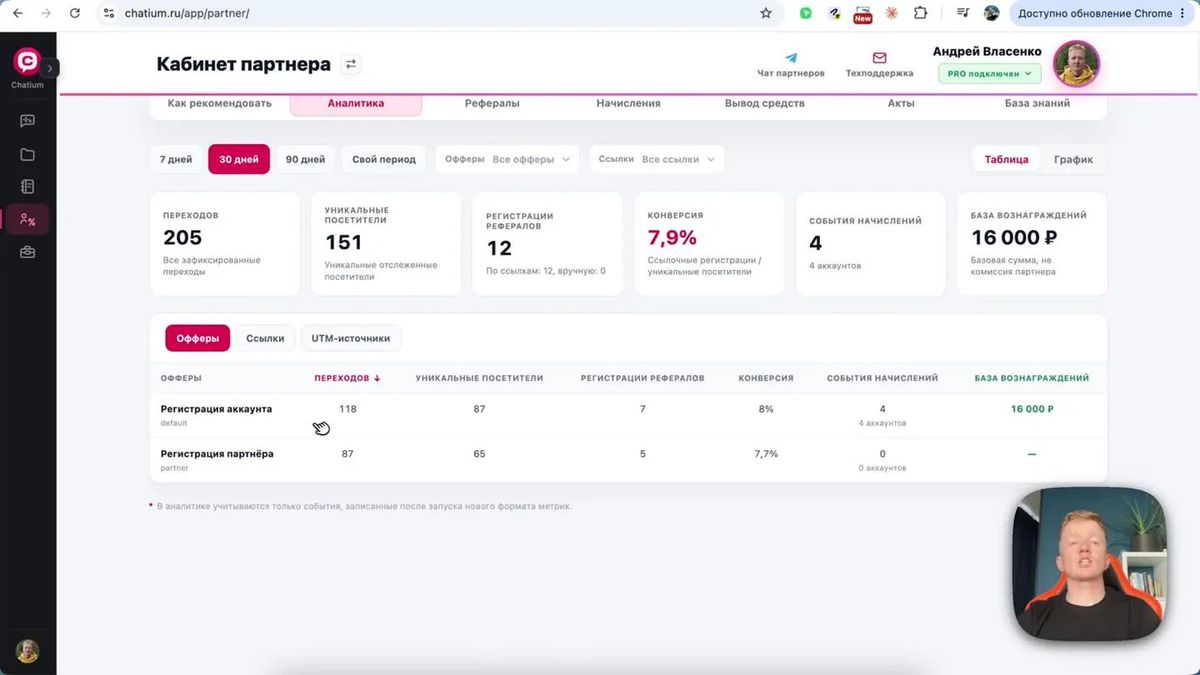The width and height of the screenshot is (1200, 675).
Task: Click Конверсия column header in table
Action: tap(766, 378)
